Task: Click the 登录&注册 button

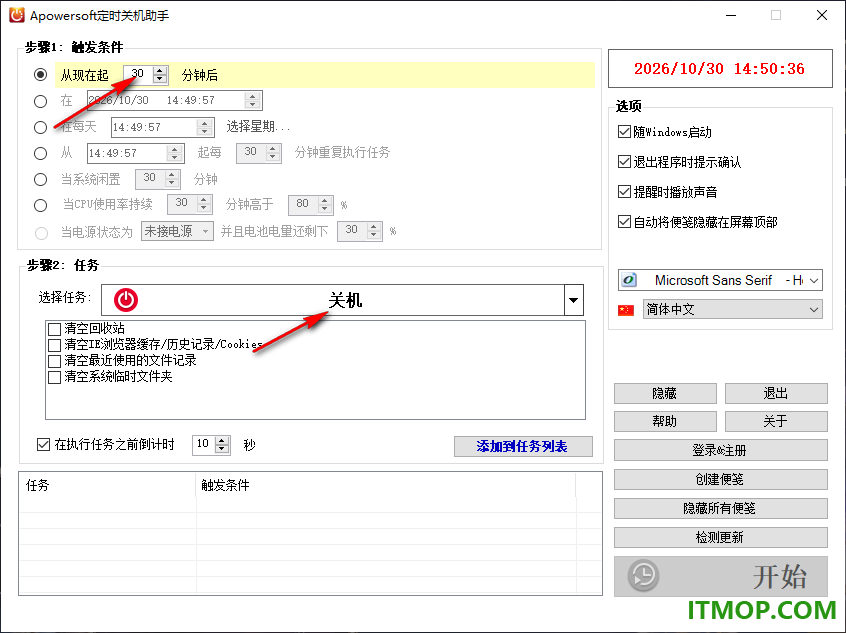Action: (x=720, y=450)
